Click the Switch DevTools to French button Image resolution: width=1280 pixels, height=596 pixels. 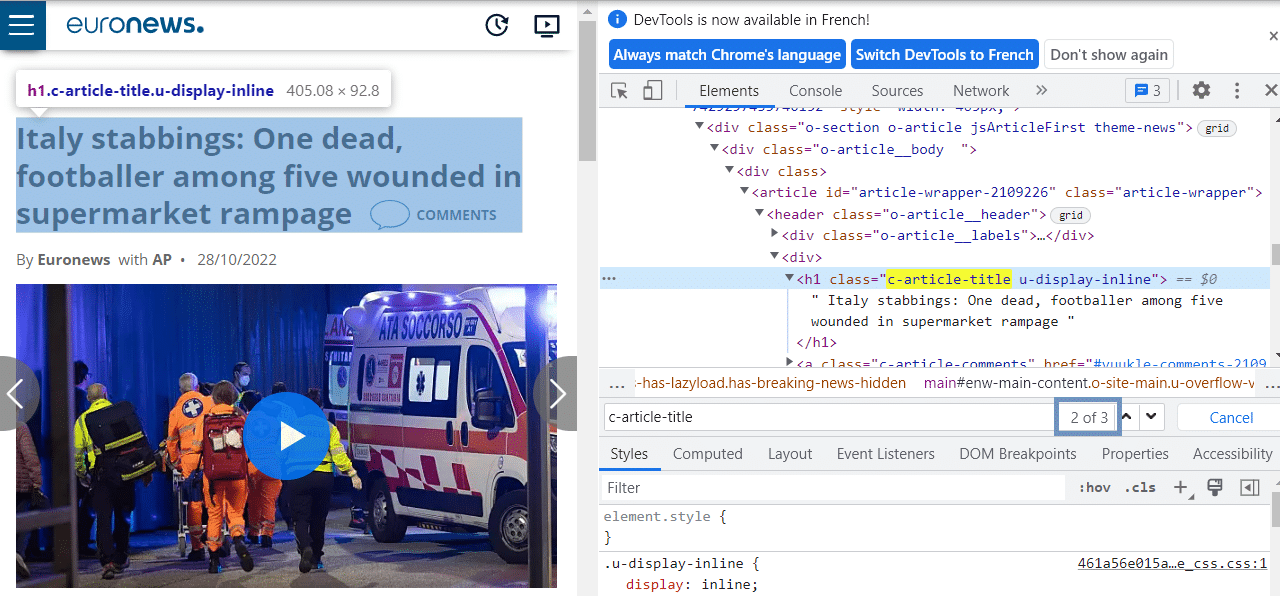click(x=944, y=55)
